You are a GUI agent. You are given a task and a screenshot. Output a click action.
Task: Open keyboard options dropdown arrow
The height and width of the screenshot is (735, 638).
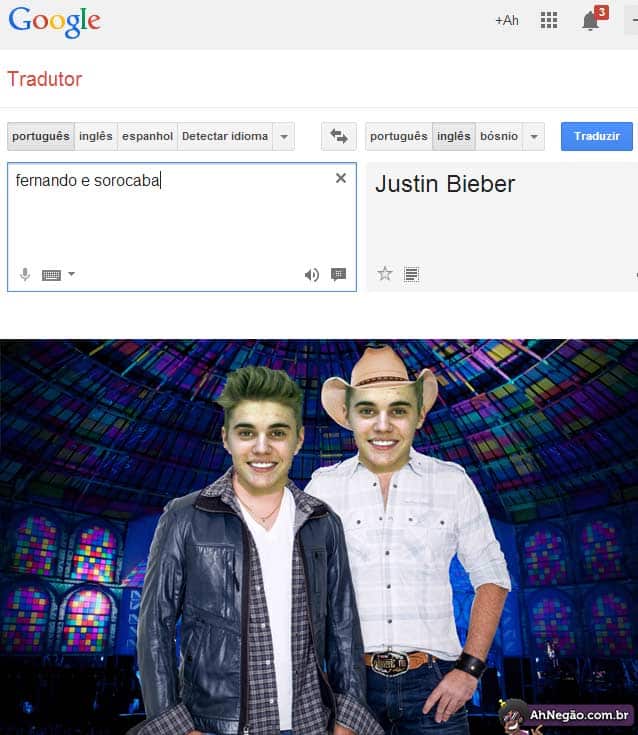pos(71,274)
